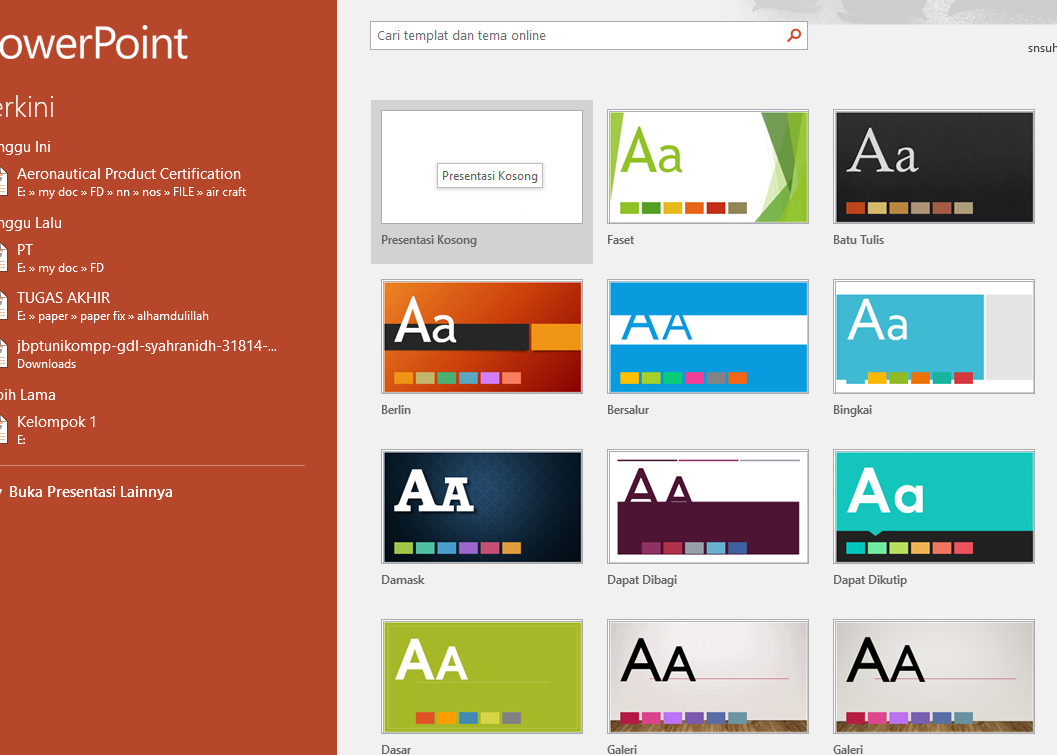
Task: Open the Damask template
Action: pos(481,506)
